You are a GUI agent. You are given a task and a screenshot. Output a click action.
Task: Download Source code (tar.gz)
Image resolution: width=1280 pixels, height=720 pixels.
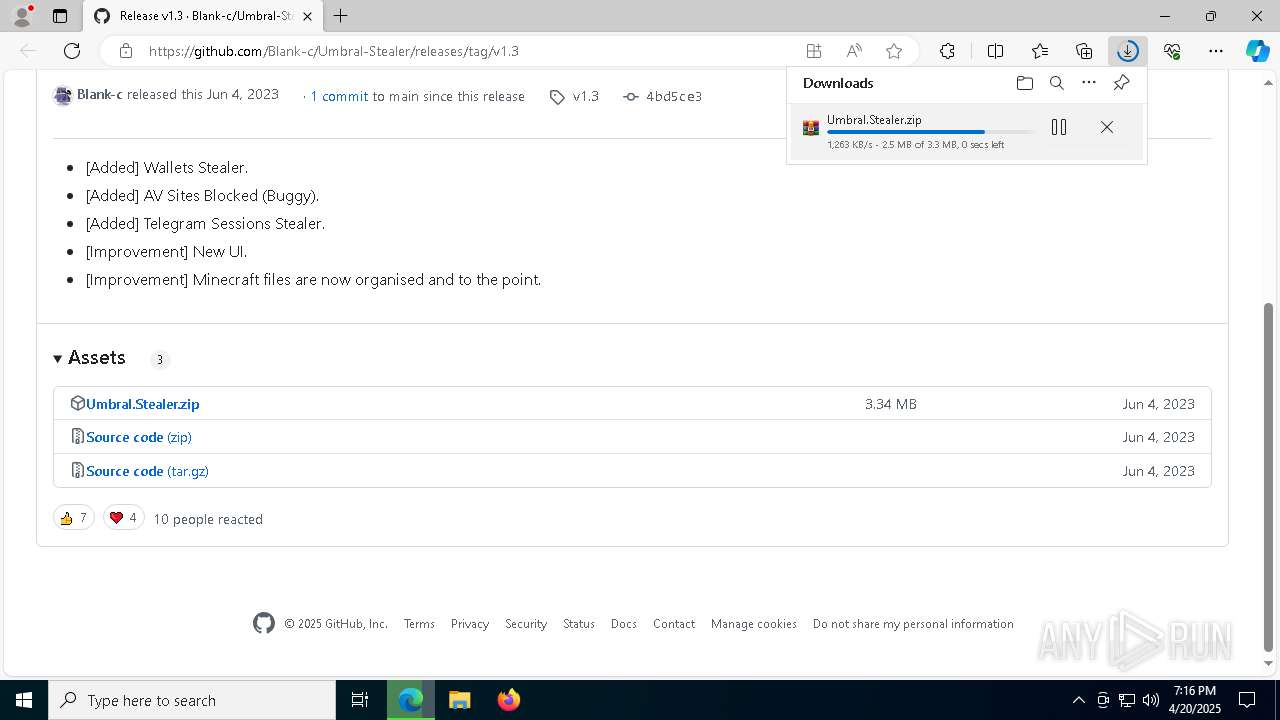click(x=147, y=471)
